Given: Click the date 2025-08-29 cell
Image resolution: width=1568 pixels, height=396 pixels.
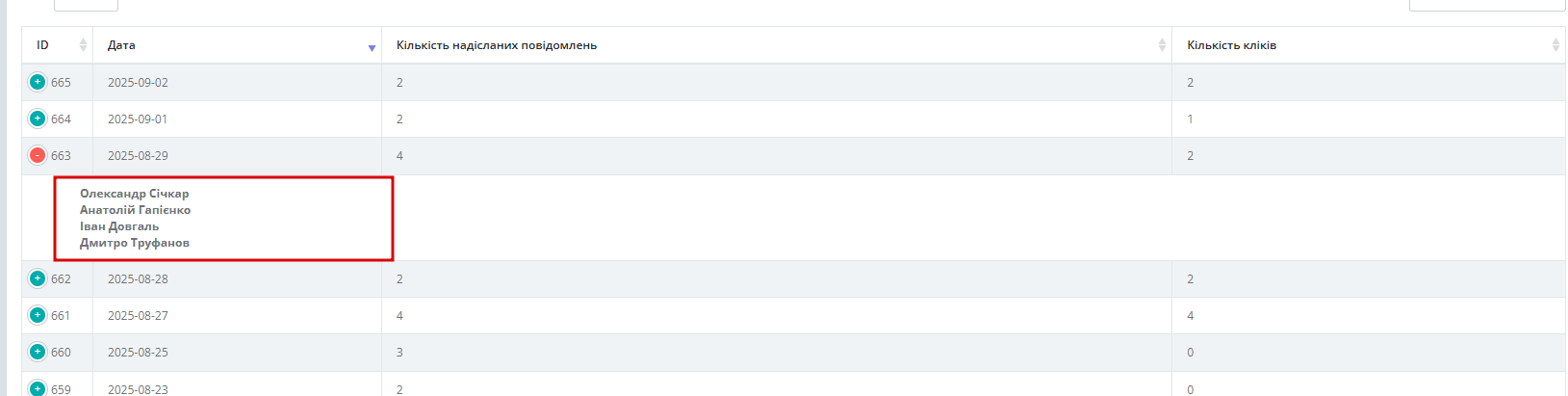Looking at the screenshot, I should [138, 156].
